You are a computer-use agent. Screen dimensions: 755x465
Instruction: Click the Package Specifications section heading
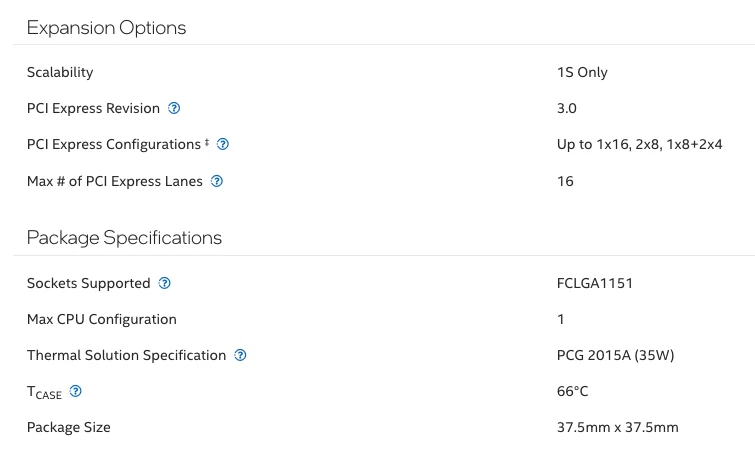coord(124,238)
